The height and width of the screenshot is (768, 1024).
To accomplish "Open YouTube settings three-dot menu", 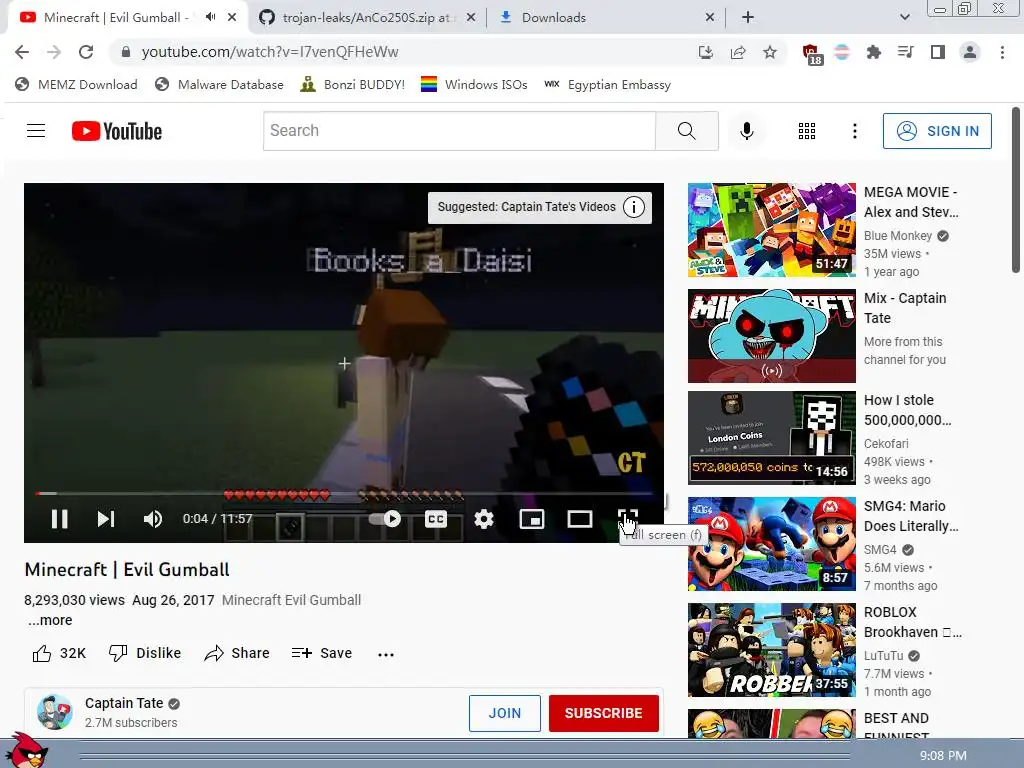I will click(854, 131).
